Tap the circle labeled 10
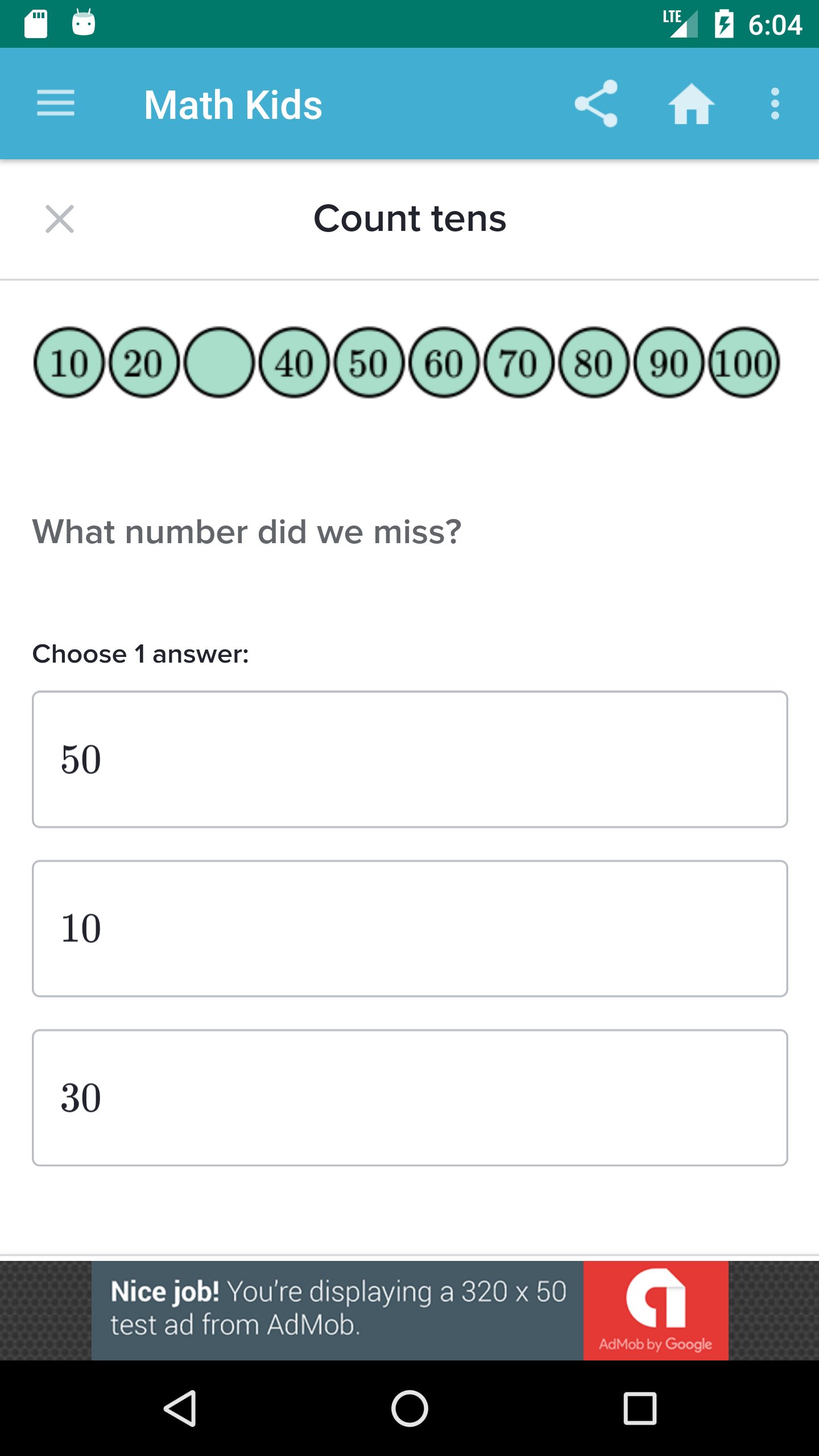Screen dimensions: 819x1456 [69, 362]
